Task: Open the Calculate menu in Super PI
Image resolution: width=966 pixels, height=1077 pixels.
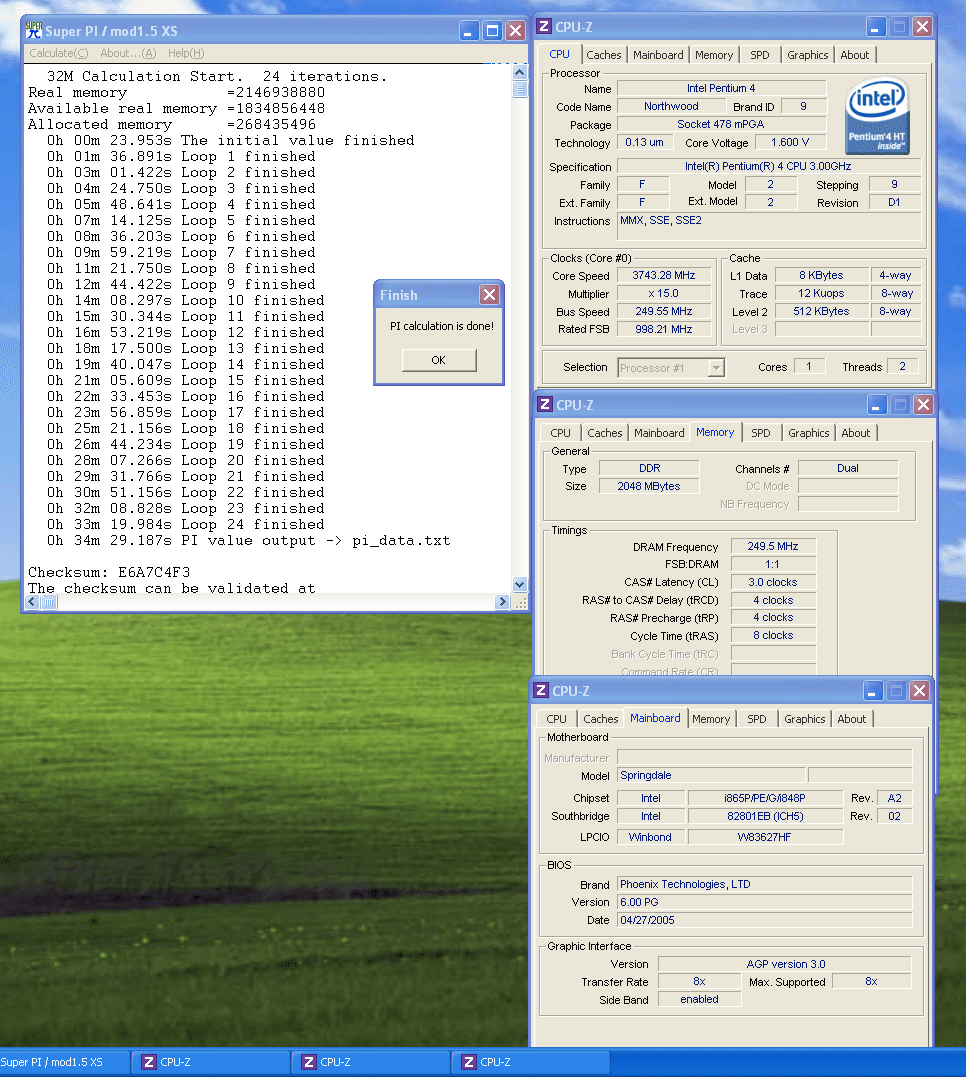Action: coord(58,53)
